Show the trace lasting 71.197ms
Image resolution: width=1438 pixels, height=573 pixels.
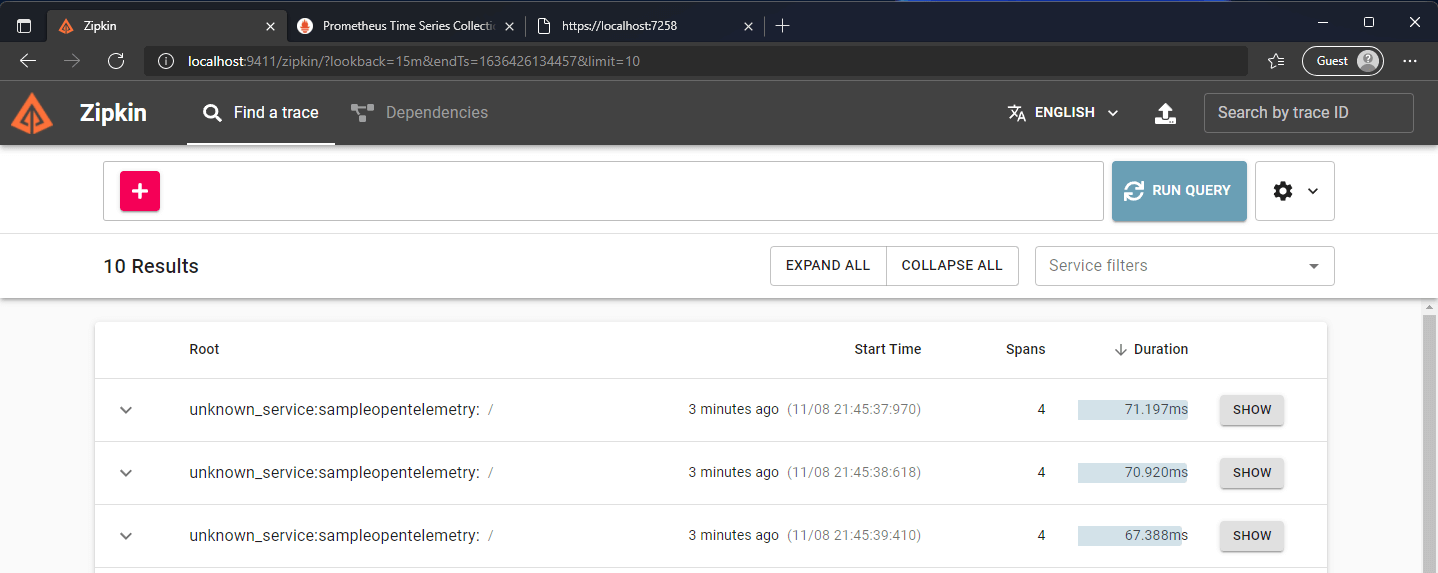tap(1252, 410)
